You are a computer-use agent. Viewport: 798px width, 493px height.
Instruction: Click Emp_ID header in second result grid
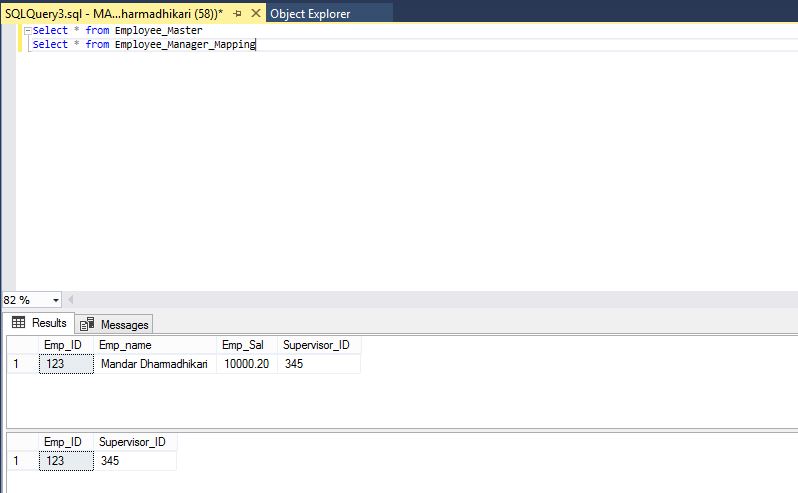[x=66, y=442]
